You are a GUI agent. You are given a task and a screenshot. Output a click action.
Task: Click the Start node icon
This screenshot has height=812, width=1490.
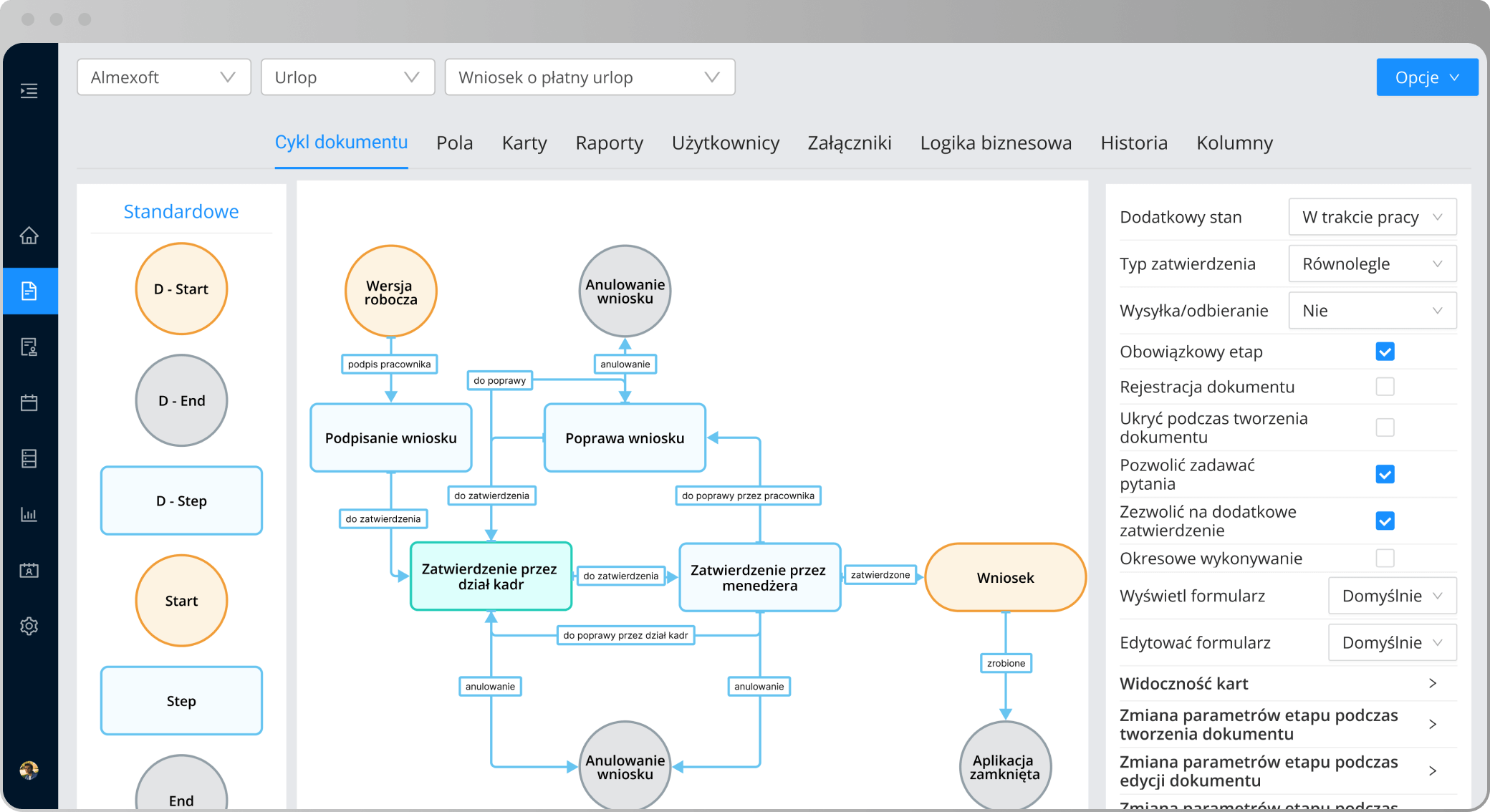[180, 600]
